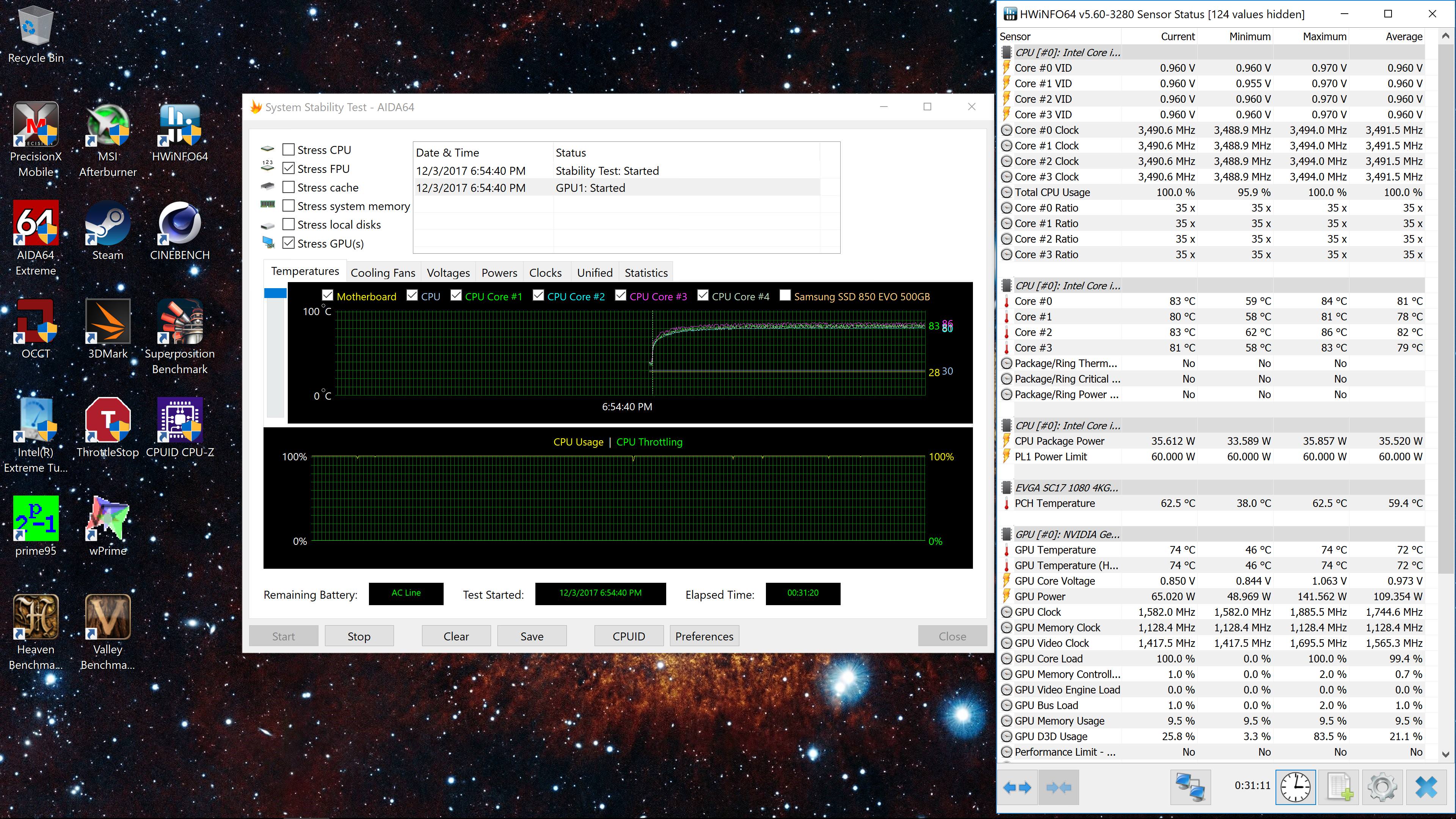Enable the Stress CPU checkbox
This screenshot has height=819, width=1456.
tap(288, 150)
